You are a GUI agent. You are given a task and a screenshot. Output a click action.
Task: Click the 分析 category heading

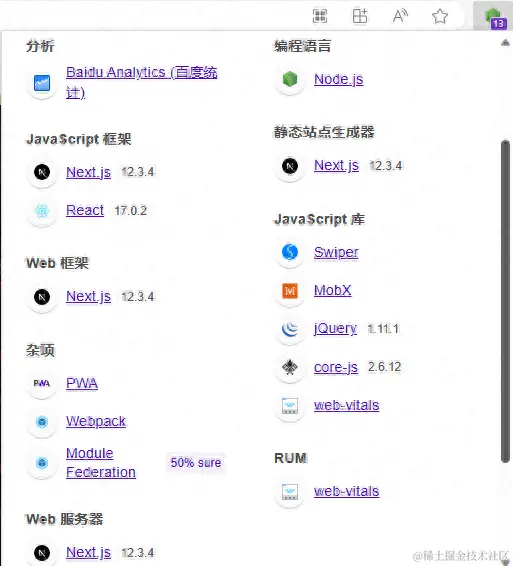point(40,46)
